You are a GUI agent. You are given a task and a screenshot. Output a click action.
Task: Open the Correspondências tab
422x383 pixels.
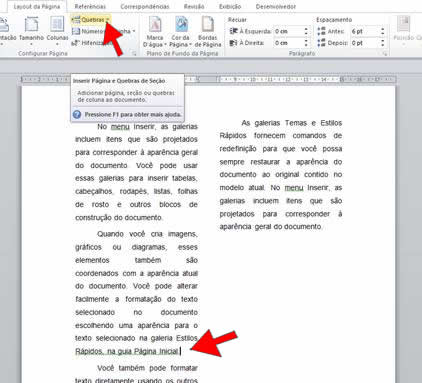(x=145, y=6)
